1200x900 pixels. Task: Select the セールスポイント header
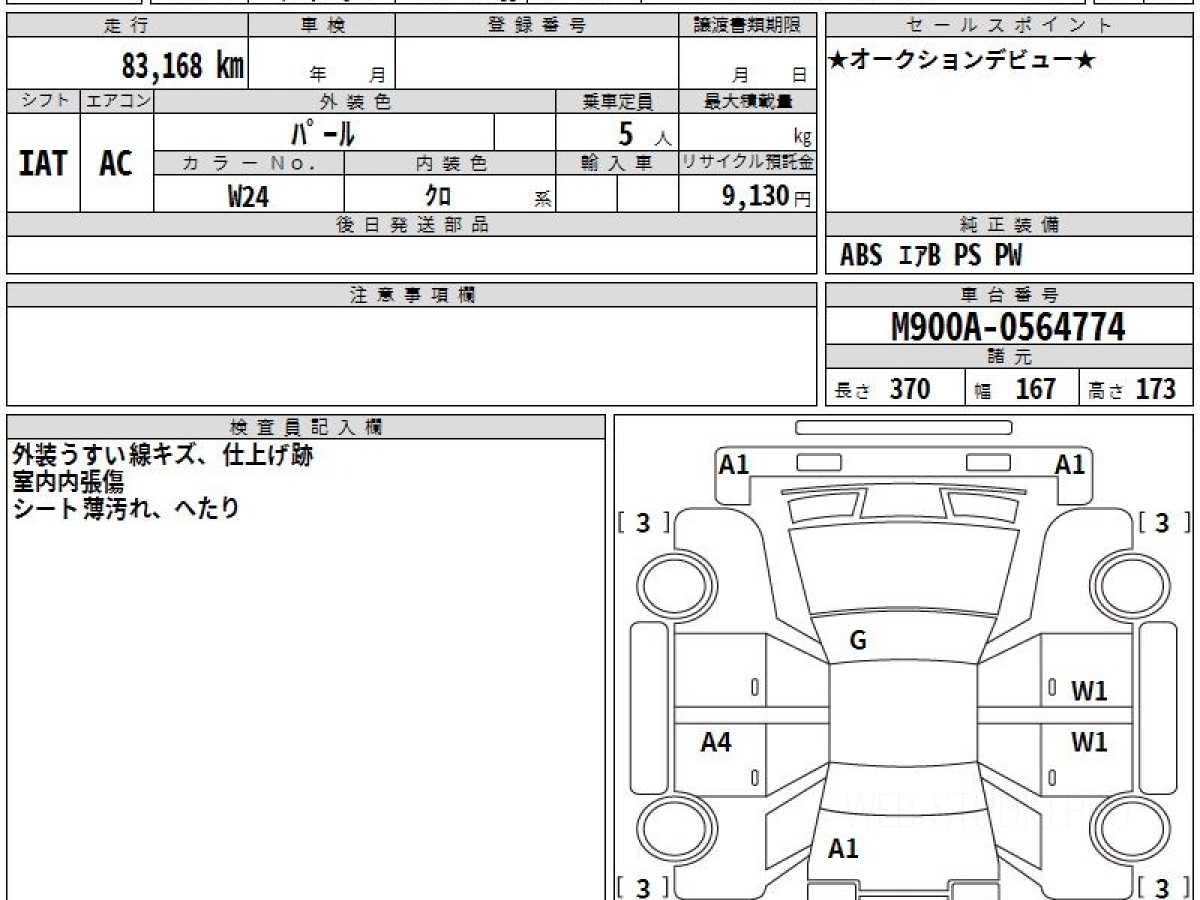point(1009,26)
